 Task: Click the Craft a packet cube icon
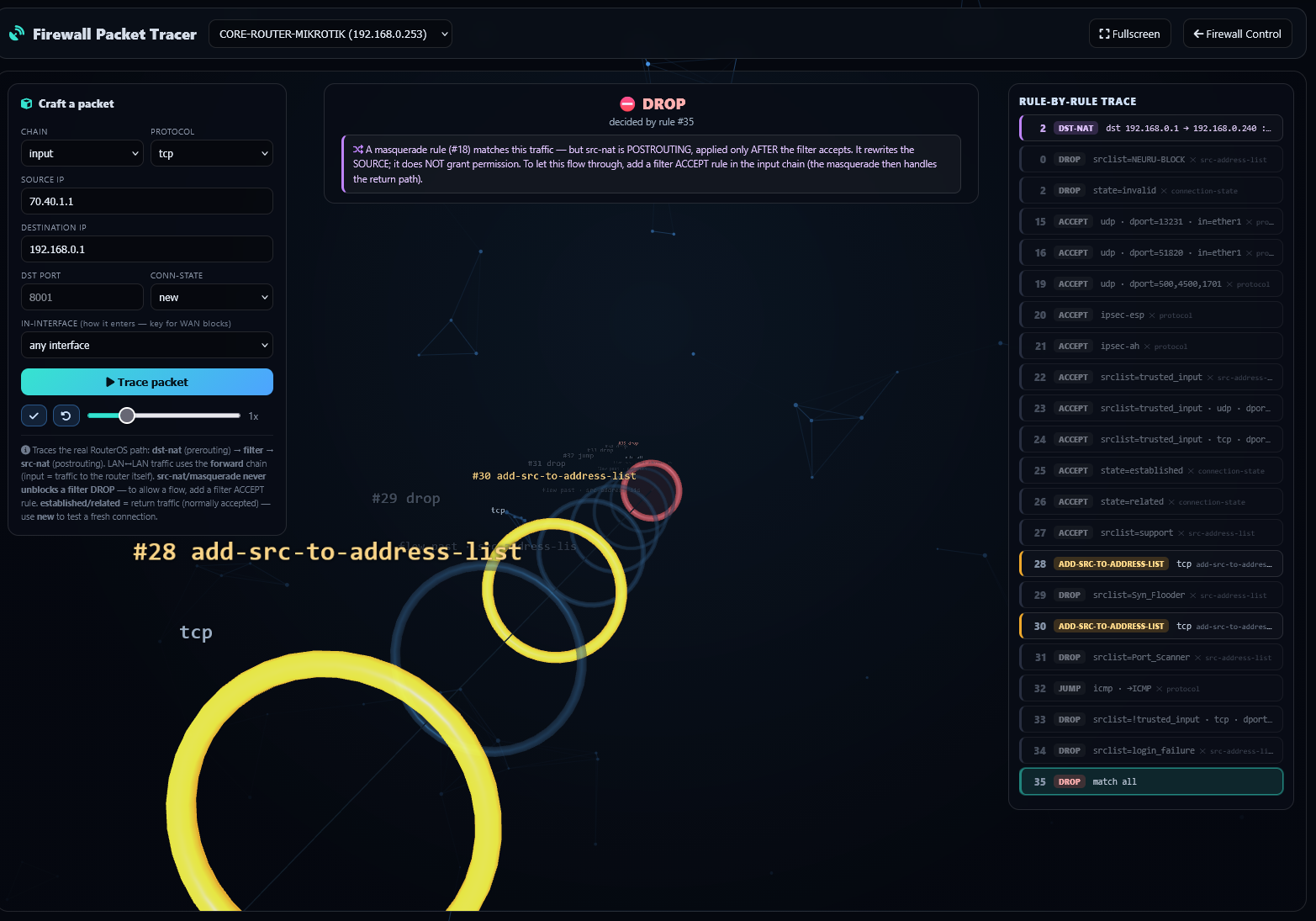tap(27, 103)
